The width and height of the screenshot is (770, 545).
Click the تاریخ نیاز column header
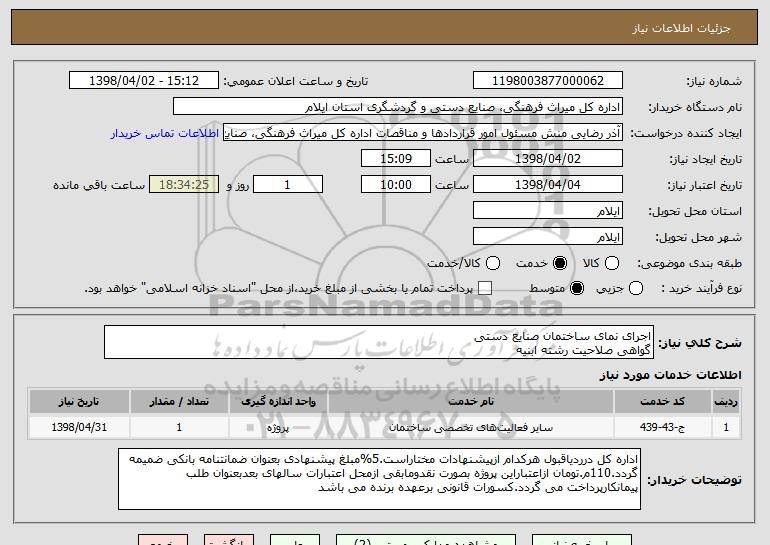[79, 402]
